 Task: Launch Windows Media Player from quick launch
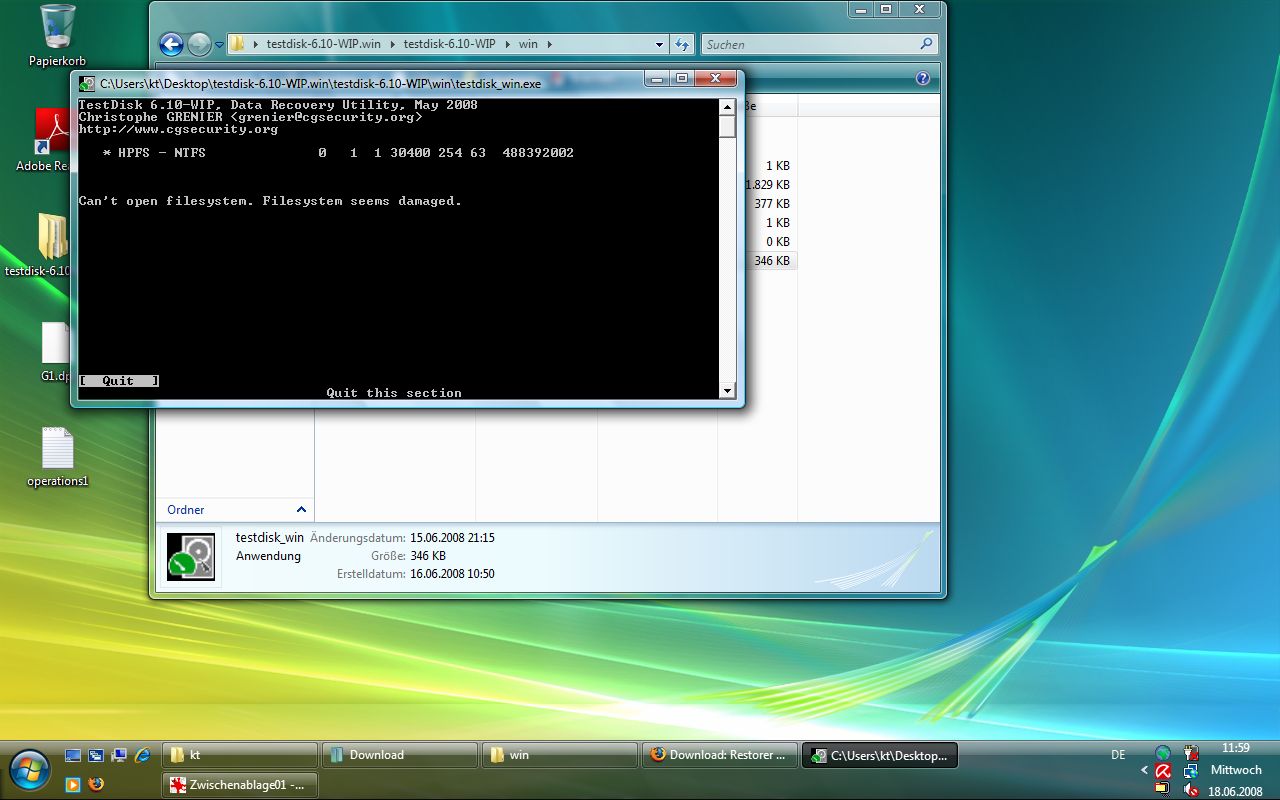(x=73, y=784)
